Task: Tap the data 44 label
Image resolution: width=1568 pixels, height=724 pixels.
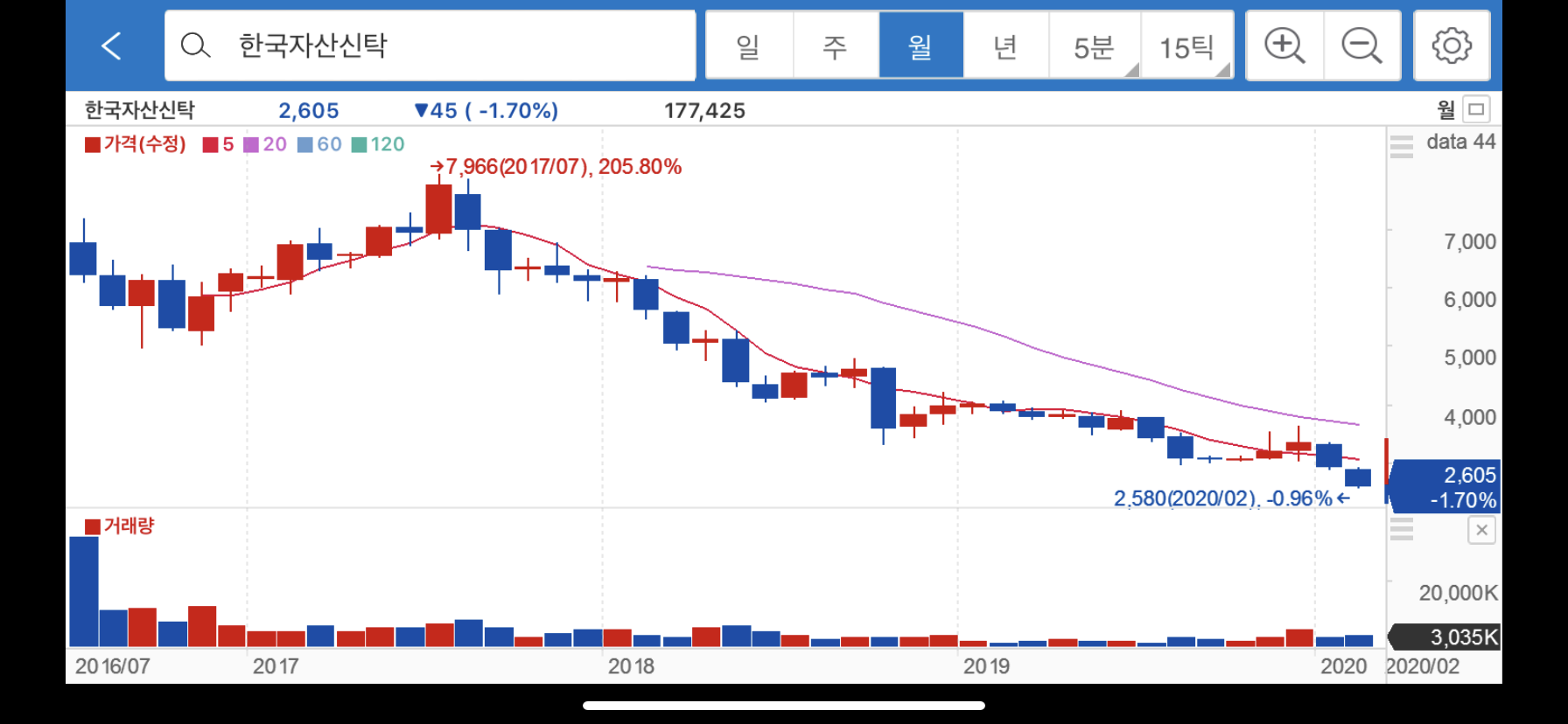Action: 1460,142
